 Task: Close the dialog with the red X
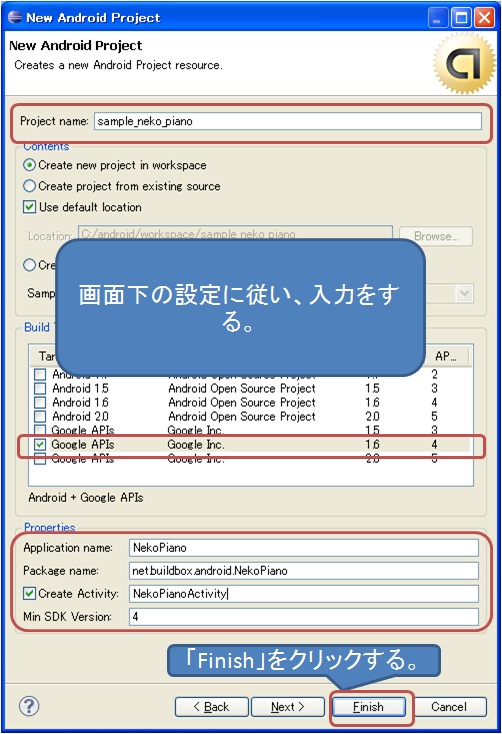(485, 18)
